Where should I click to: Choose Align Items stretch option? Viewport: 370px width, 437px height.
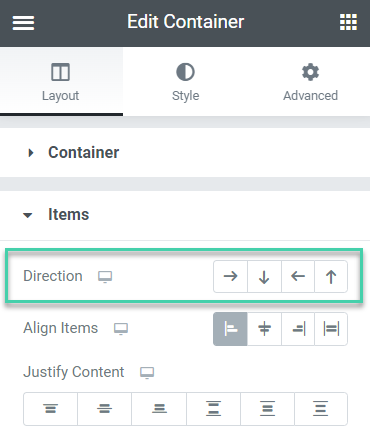(x=331, y=329)
